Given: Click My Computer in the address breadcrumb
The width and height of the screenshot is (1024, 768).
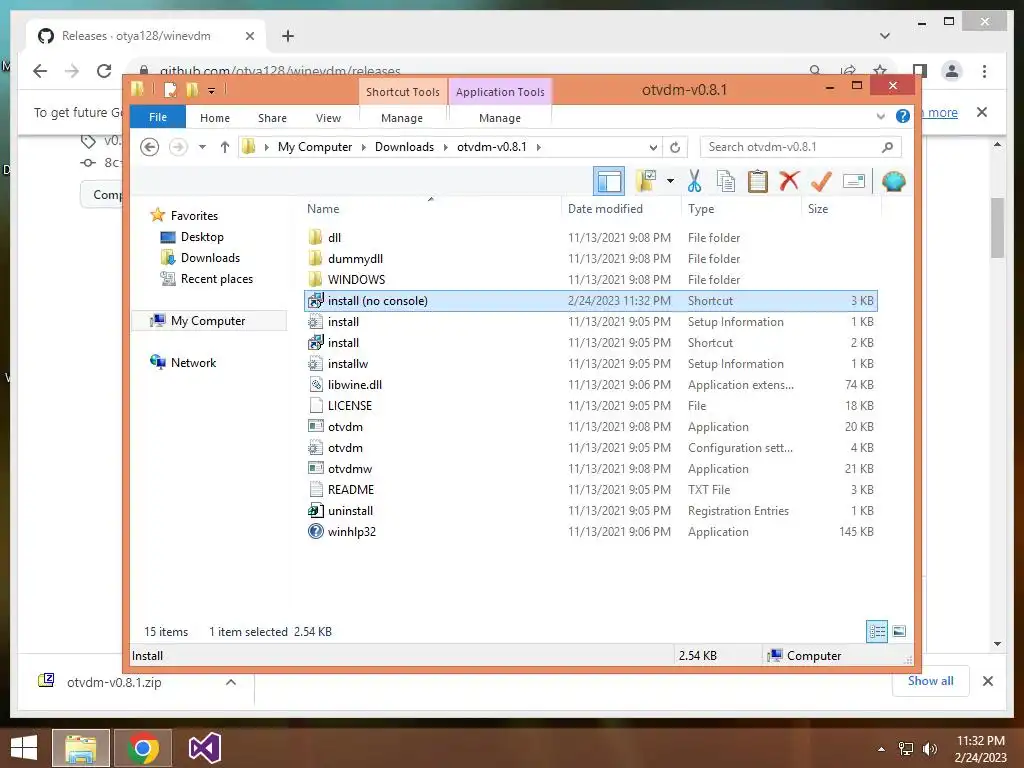Looking at the screenshot, I should [x=315, y=147].
